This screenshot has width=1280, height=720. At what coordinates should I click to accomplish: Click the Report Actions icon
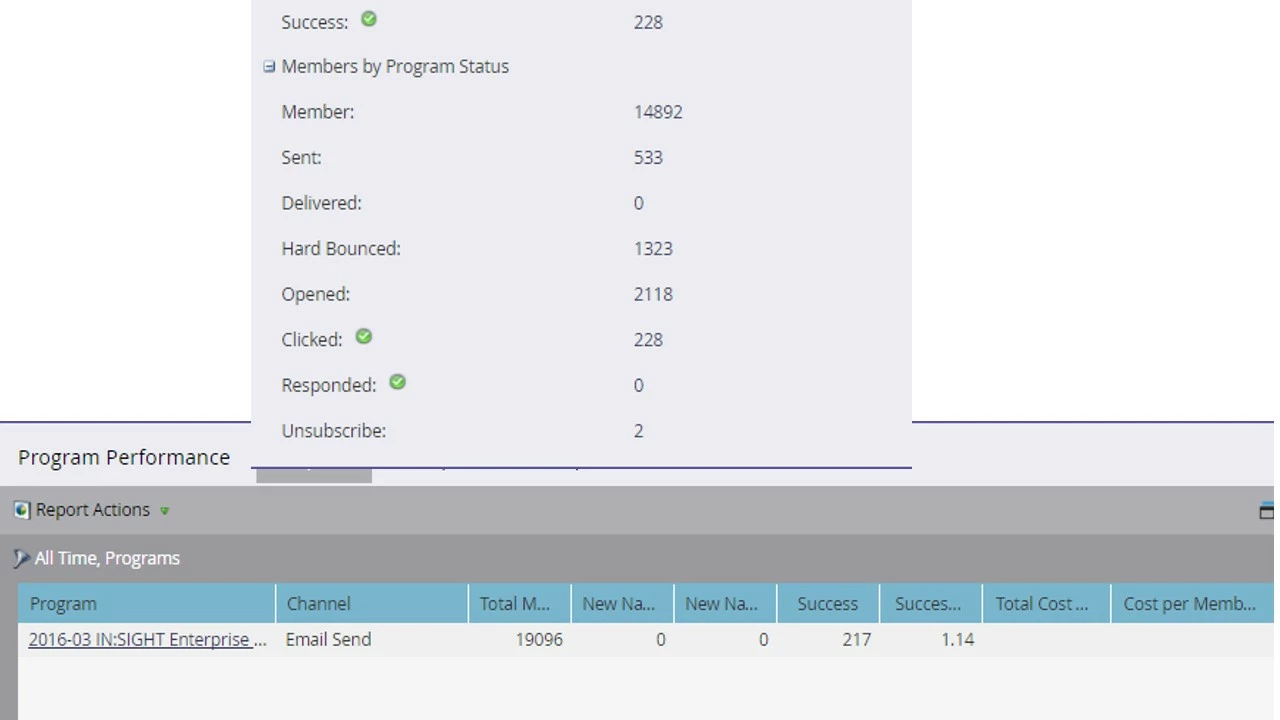click(22, 510)
